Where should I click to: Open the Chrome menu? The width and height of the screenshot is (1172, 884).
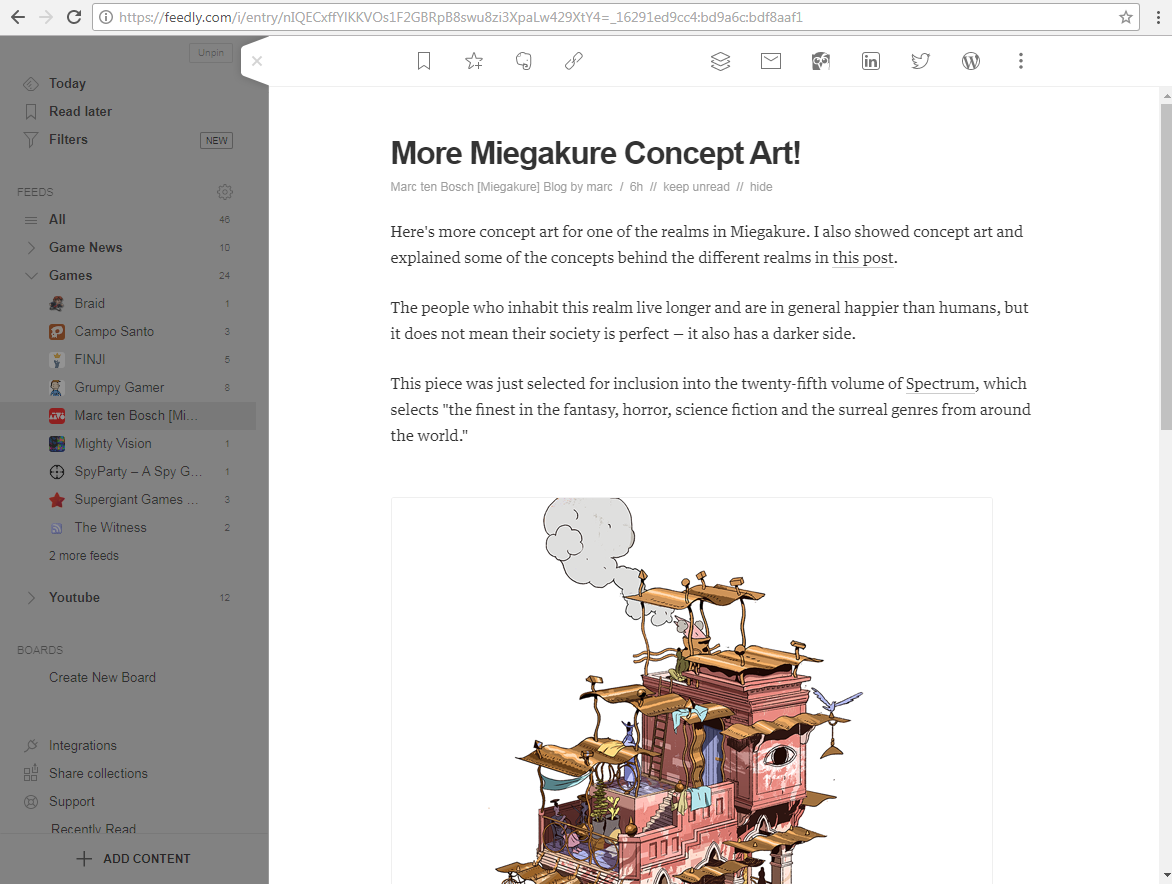[x=1159, y=17]
